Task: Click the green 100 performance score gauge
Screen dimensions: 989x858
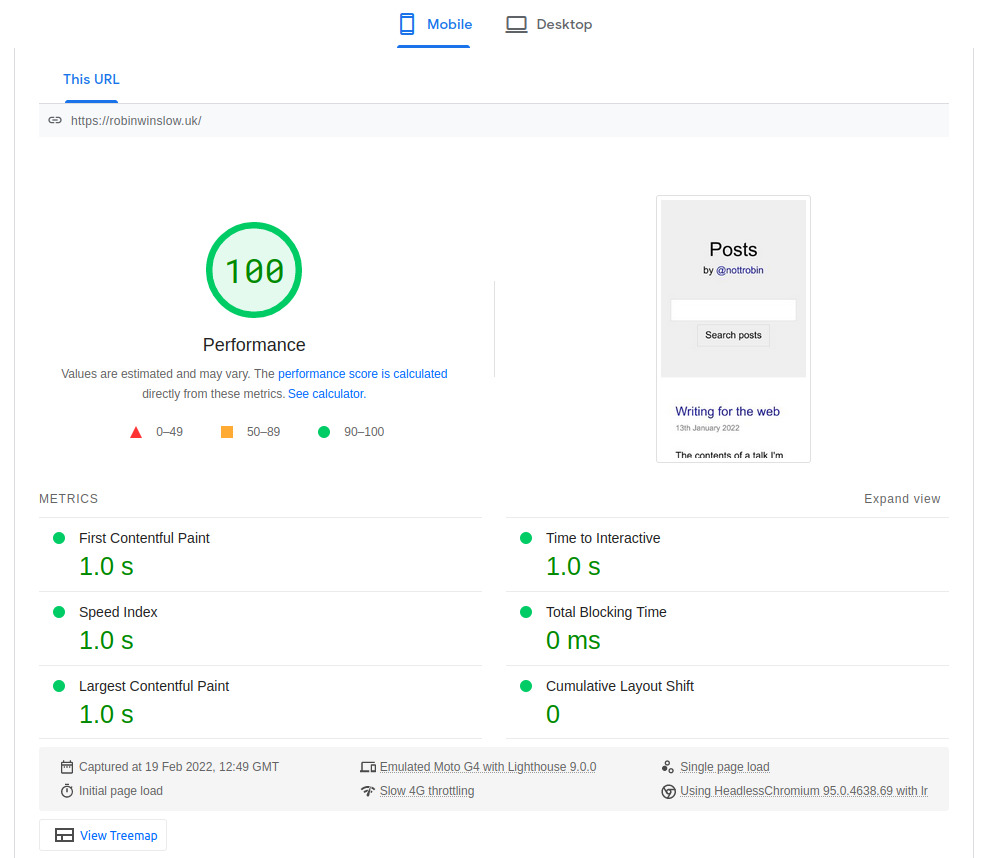Action: (x=254, y=270)
